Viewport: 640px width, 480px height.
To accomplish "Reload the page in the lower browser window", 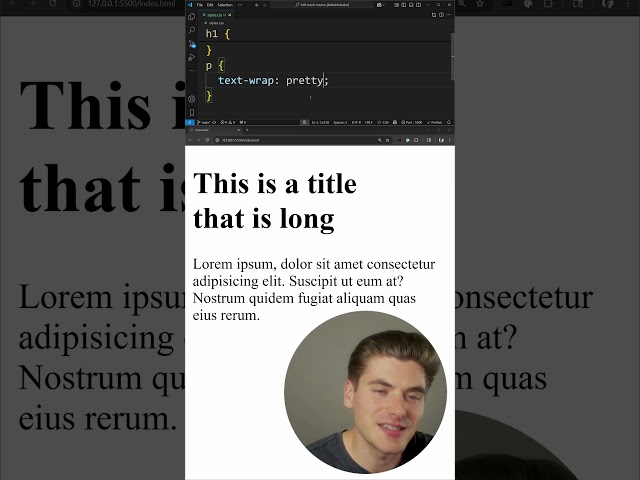I will click(x=207, y=140).
